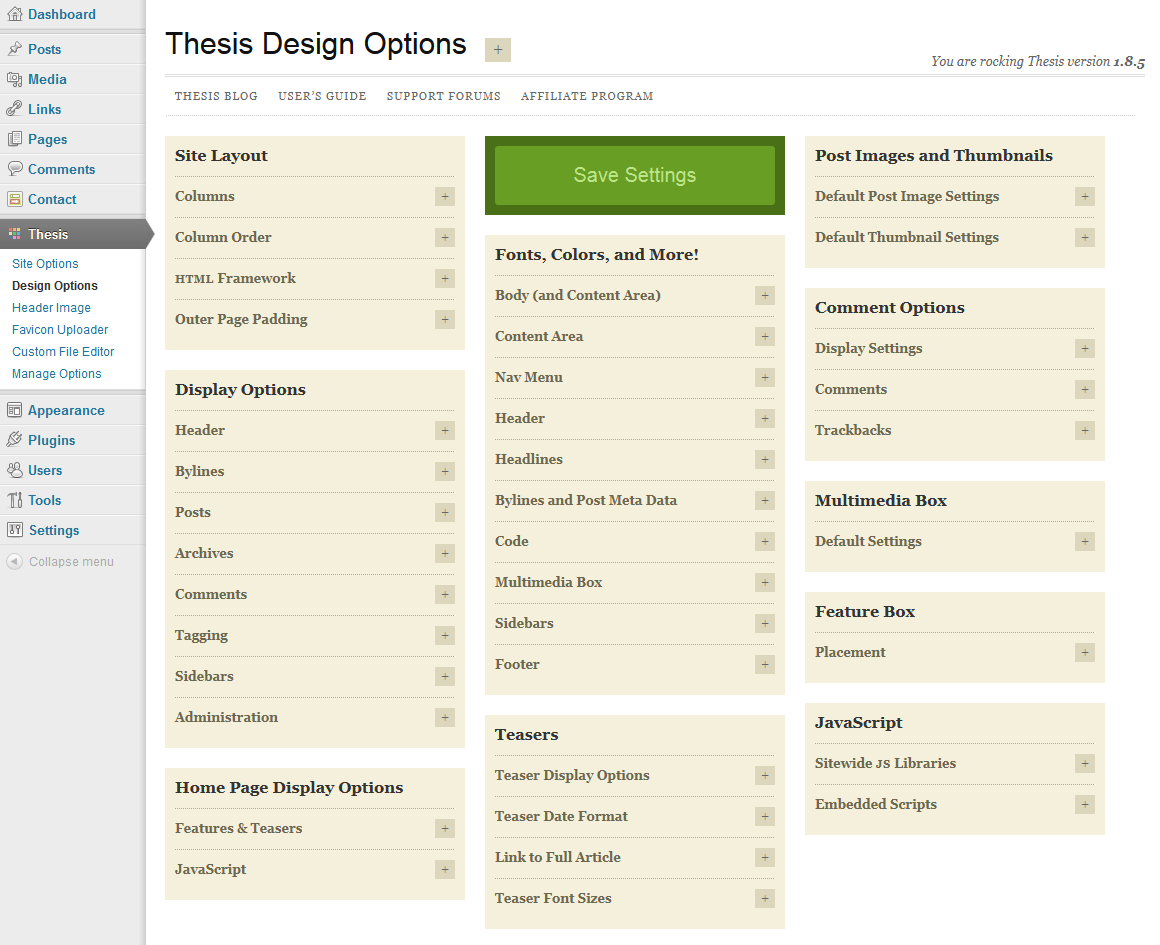Click Link to Full Article label

tap(558, 857)
